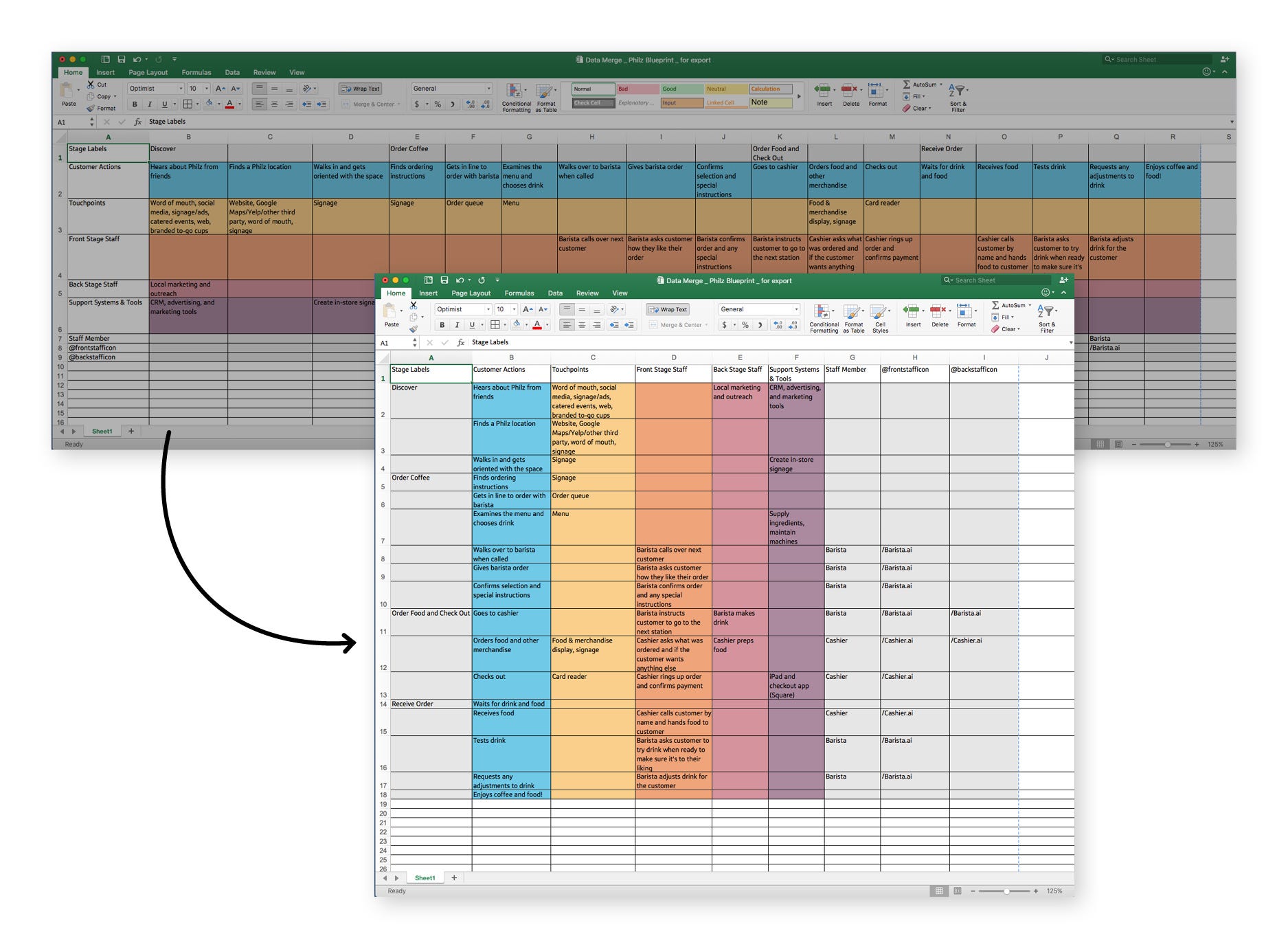The height and width of the screenshot is (949, 1288).
Task: Increase the font size in the front window
Action: [528, 309]
